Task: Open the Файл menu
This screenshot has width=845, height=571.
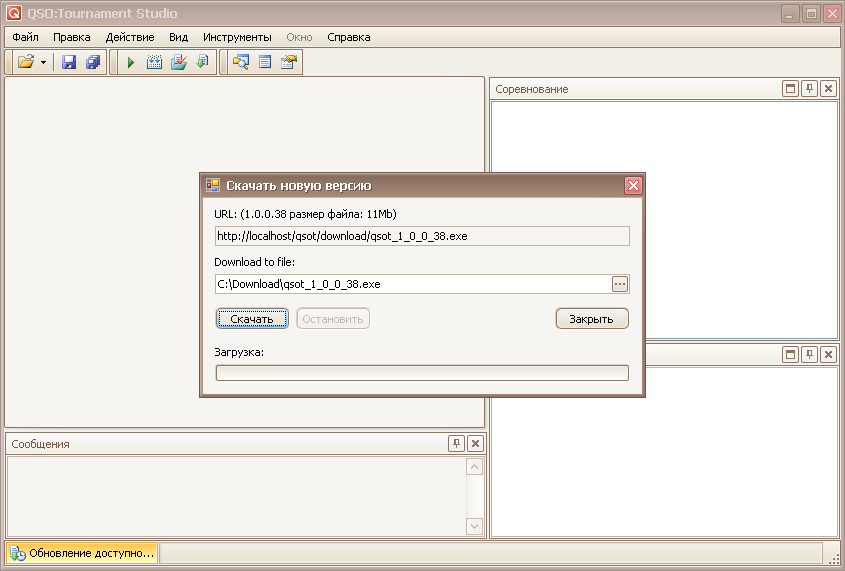Action: pyautogui.click(x=25, y=37)
